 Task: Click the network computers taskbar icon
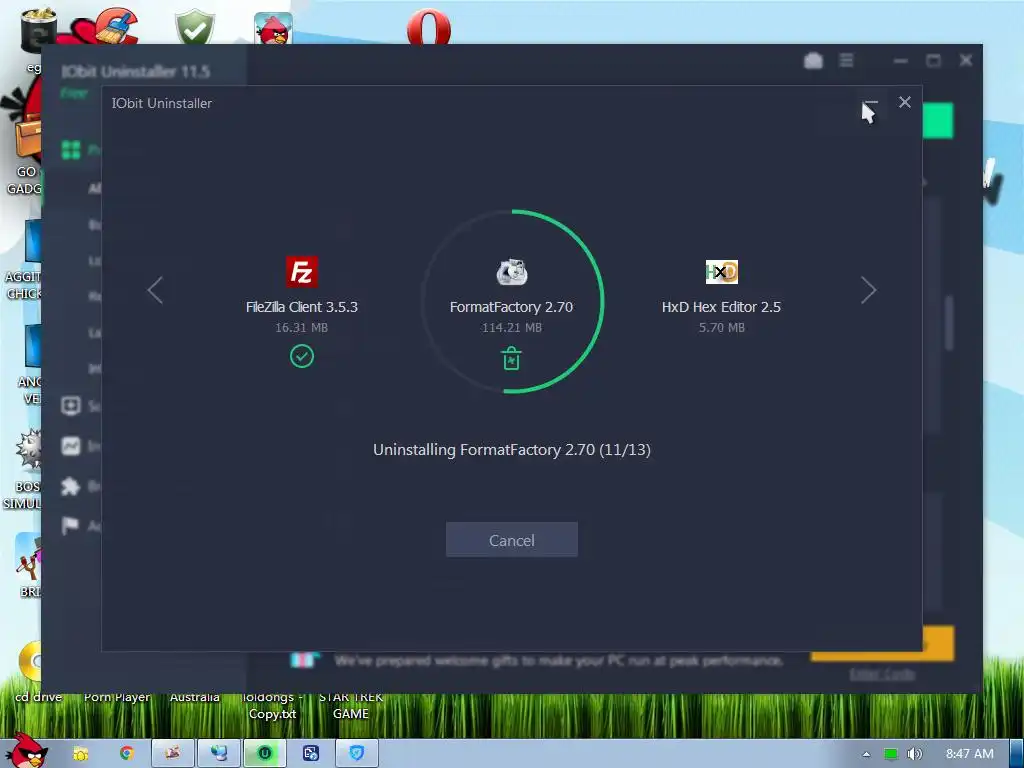pos(219,753)
